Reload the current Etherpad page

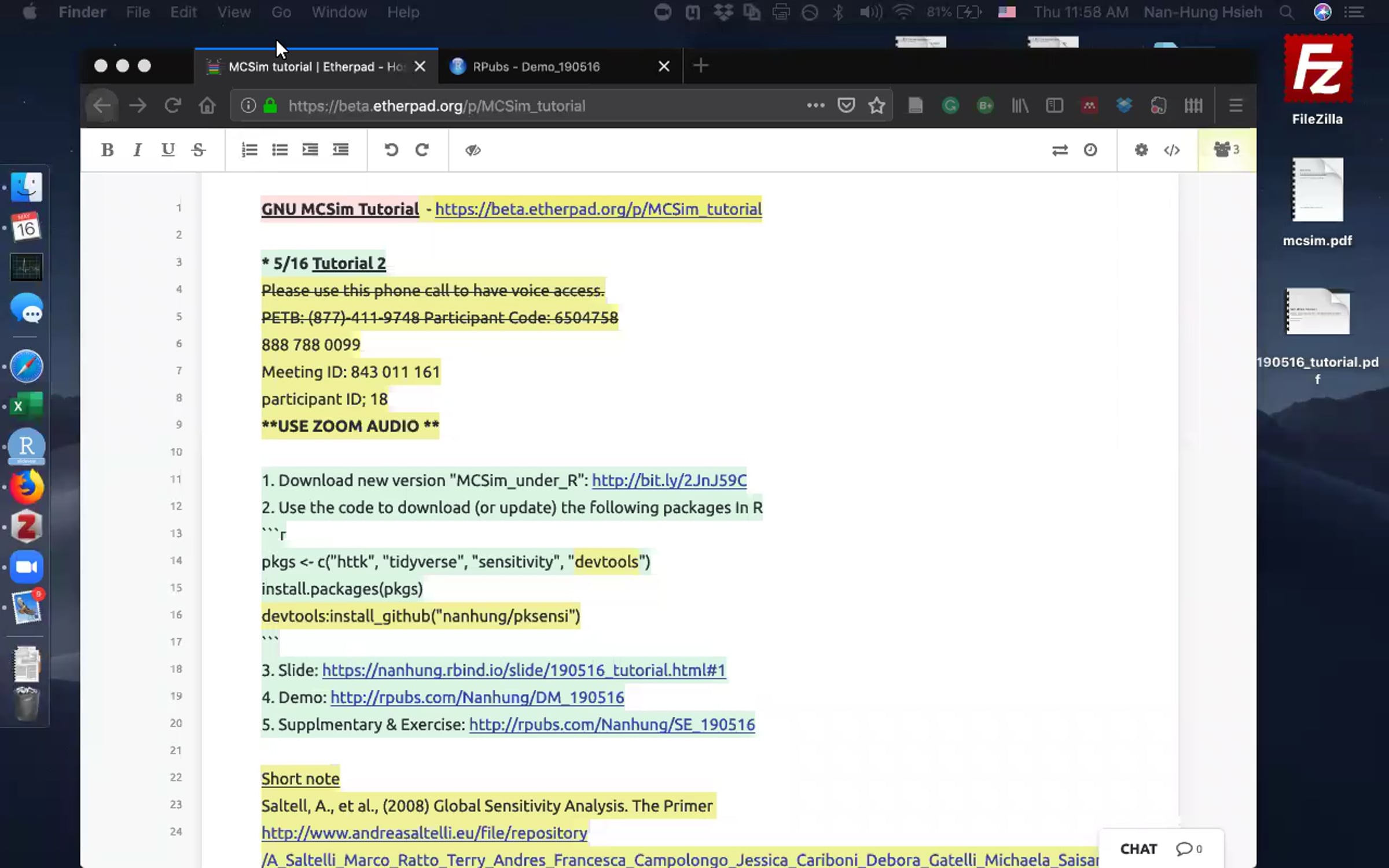point(172,106)
